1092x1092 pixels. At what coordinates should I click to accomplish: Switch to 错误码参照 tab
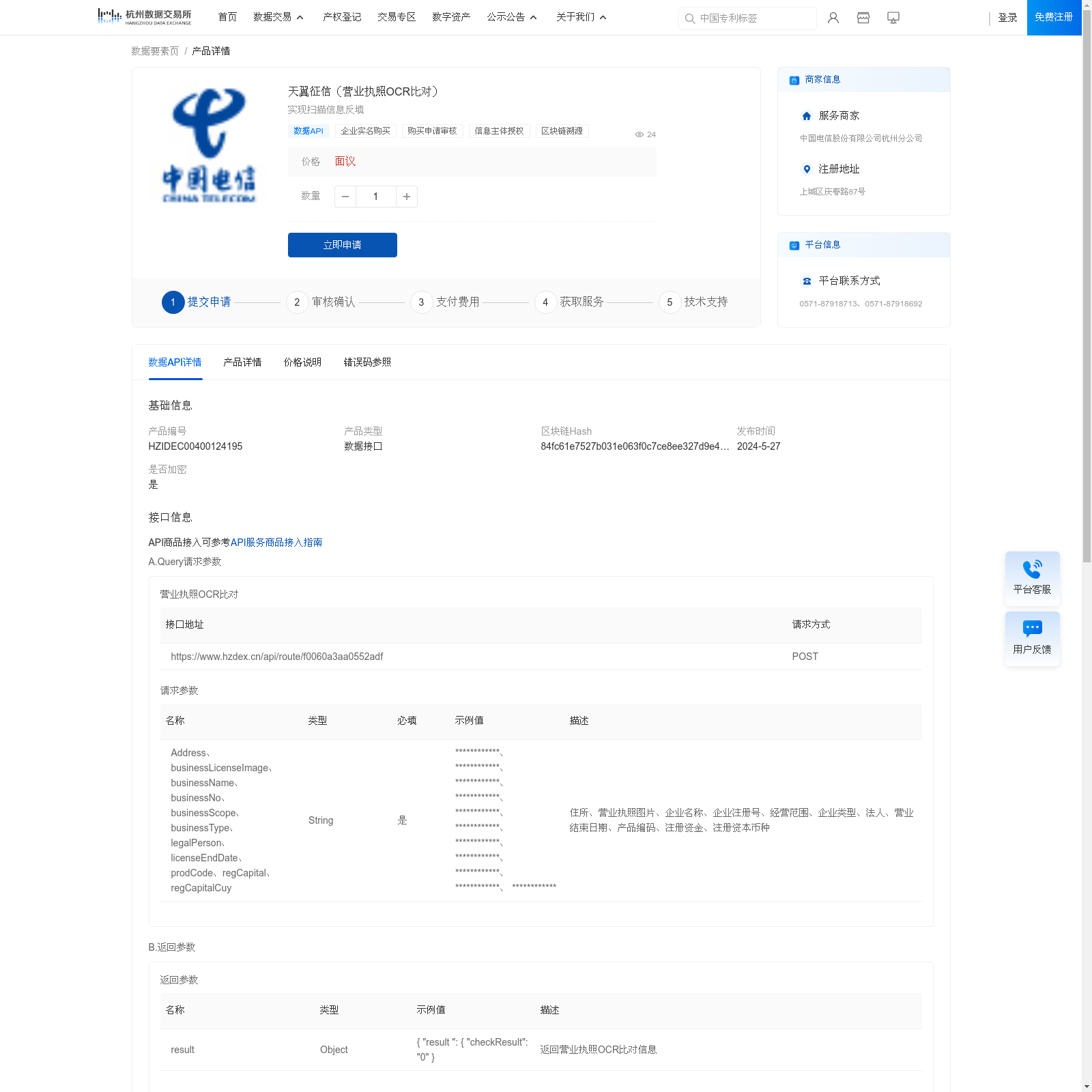[x=367, y=362]
